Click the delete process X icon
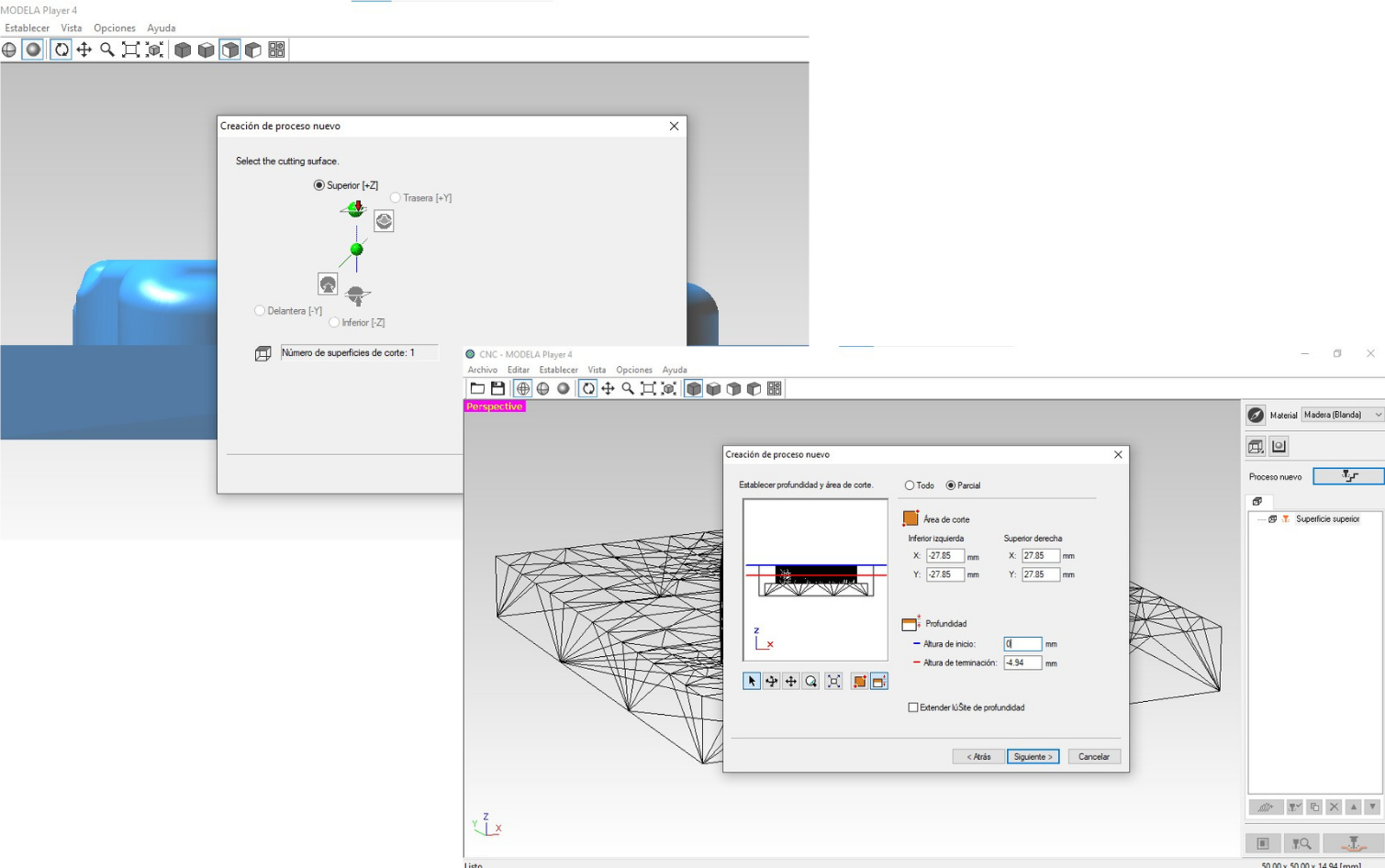This screenshot has height=868, width=1385. click(1334, 807)
